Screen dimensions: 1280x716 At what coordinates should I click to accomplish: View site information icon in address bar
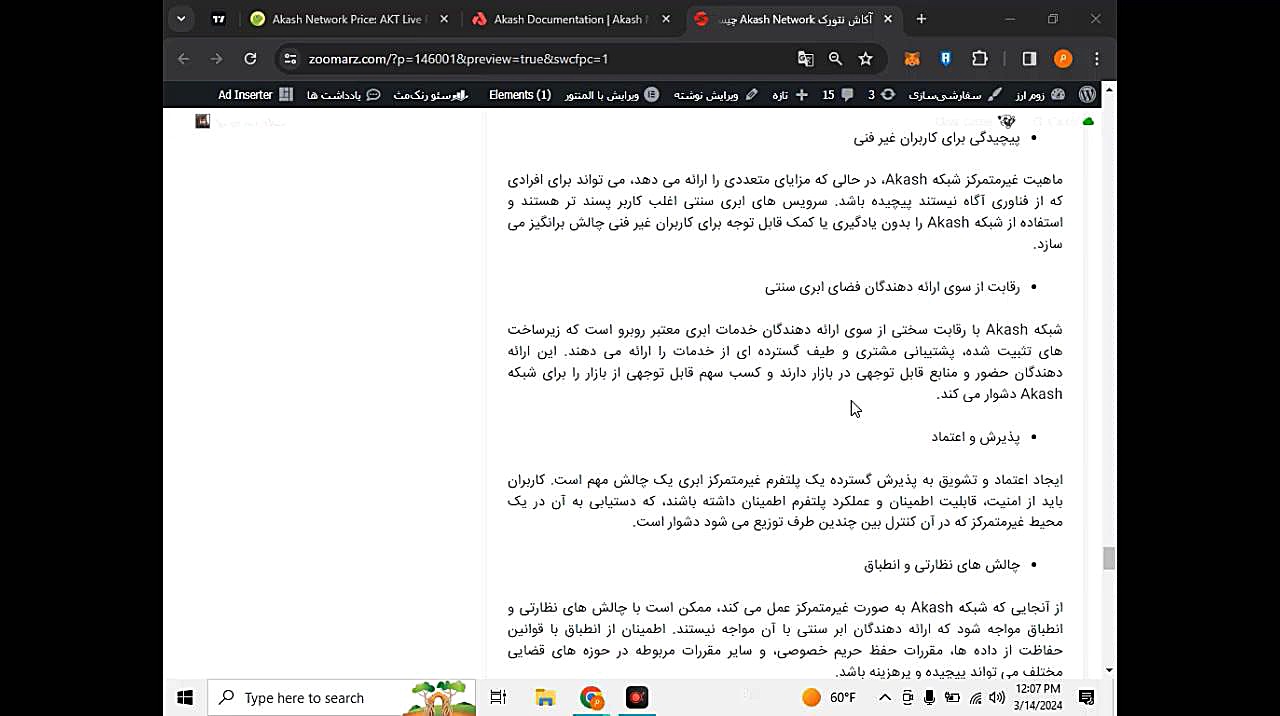click(289, 59)
